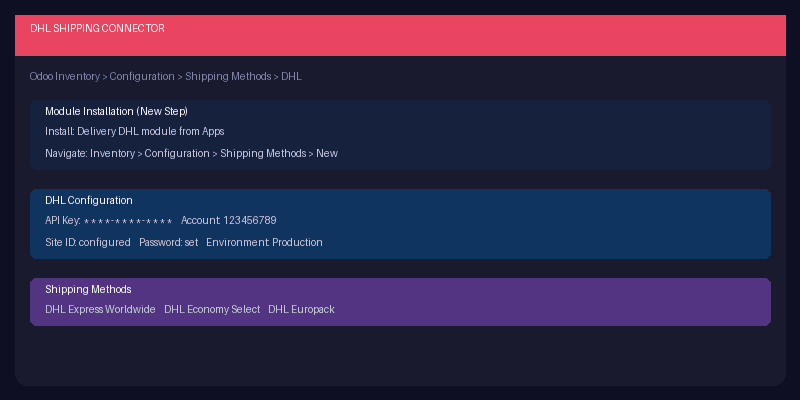Select the Environment Production entry
800x400 pixels.
264,242
